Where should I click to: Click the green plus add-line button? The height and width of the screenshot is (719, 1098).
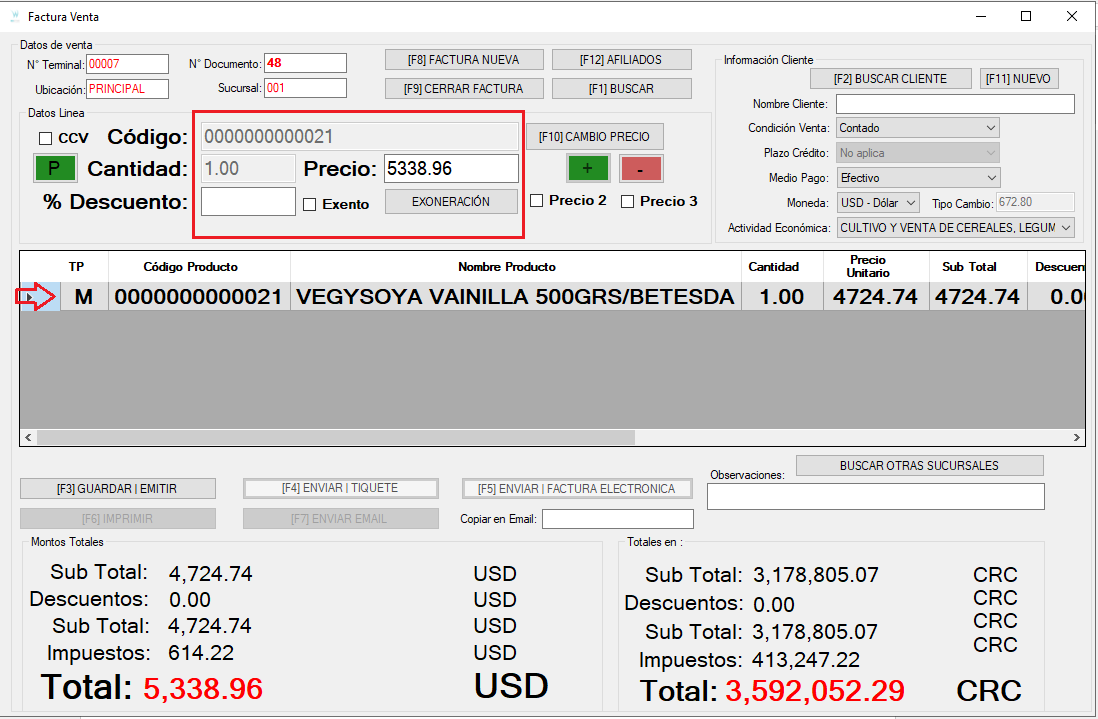coord(588,168)
